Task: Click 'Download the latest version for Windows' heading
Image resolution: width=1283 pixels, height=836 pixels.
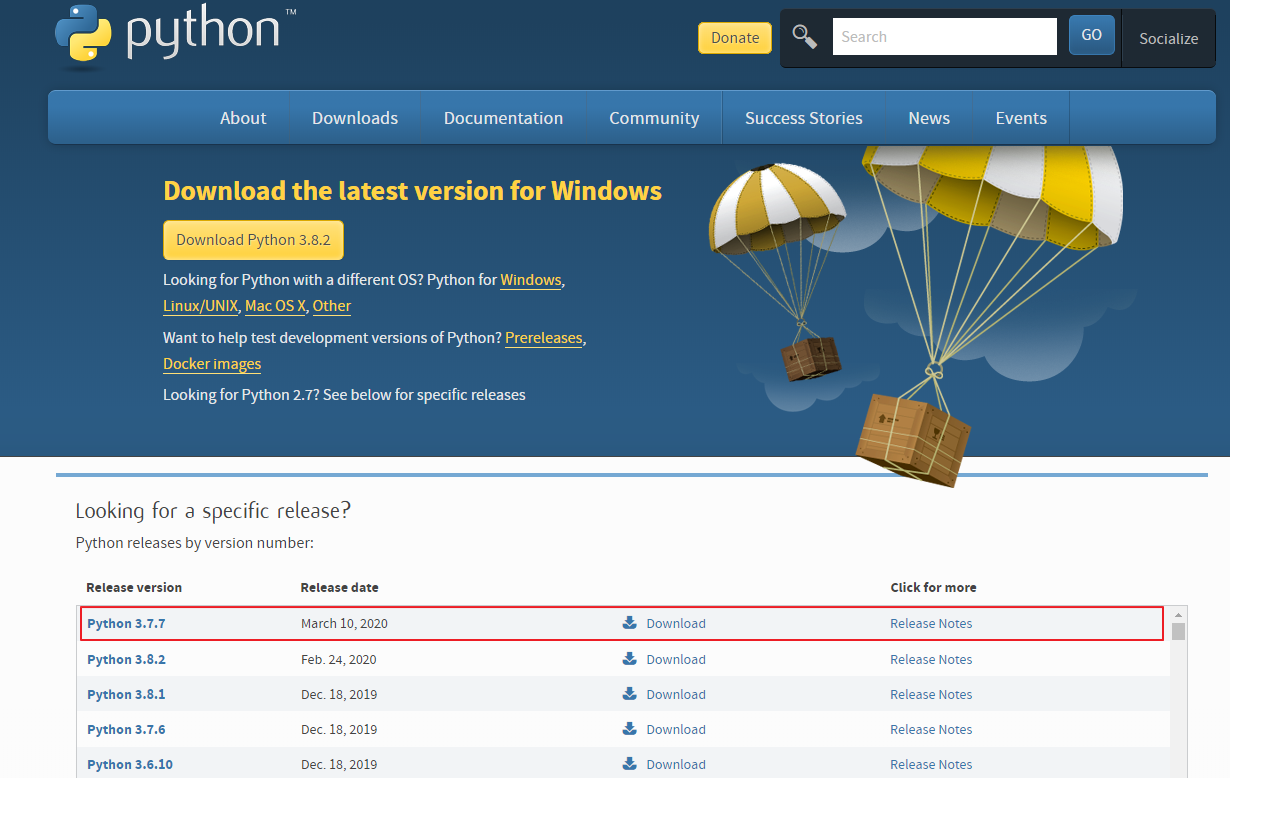Action: pyautogui.click(x=412, y=191)
